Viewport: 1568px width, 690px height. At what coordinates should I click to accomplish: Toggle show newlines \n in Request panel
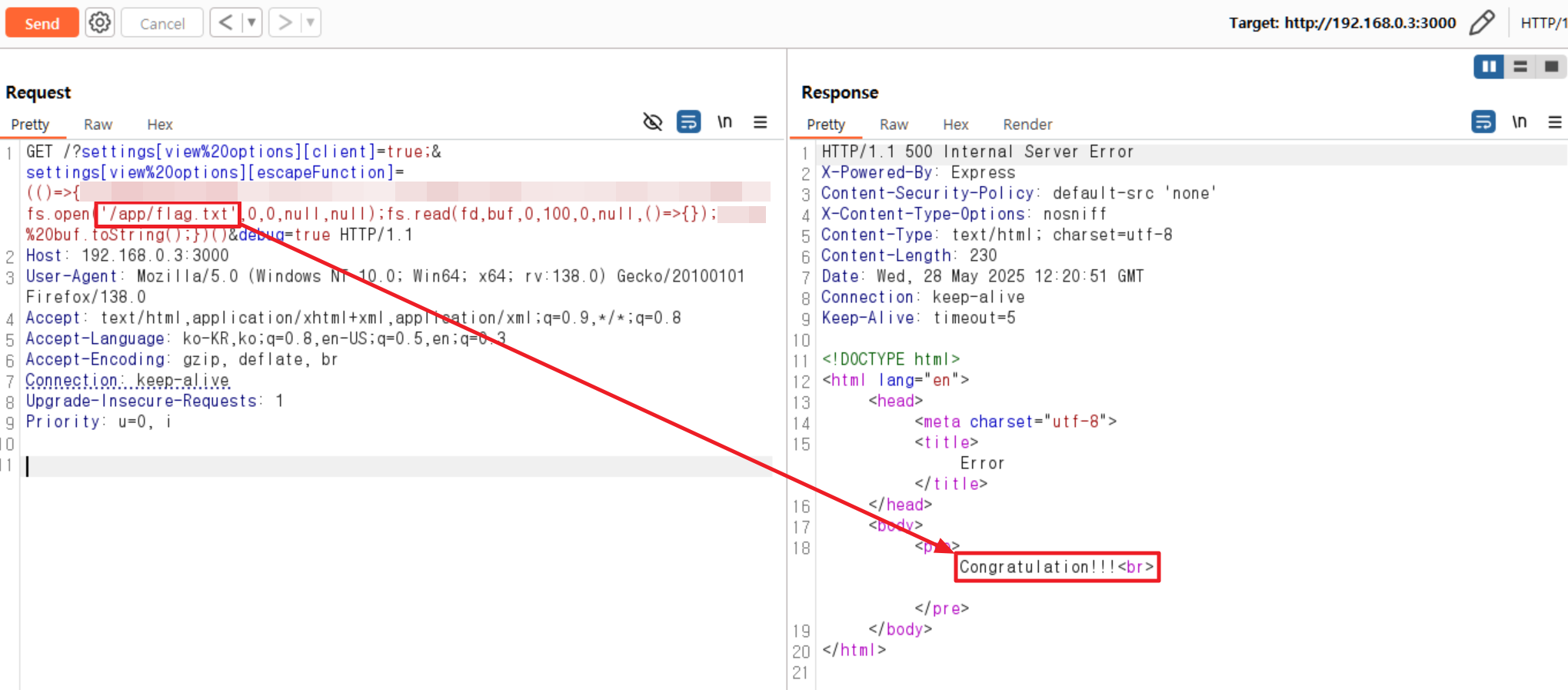(724, 122)
